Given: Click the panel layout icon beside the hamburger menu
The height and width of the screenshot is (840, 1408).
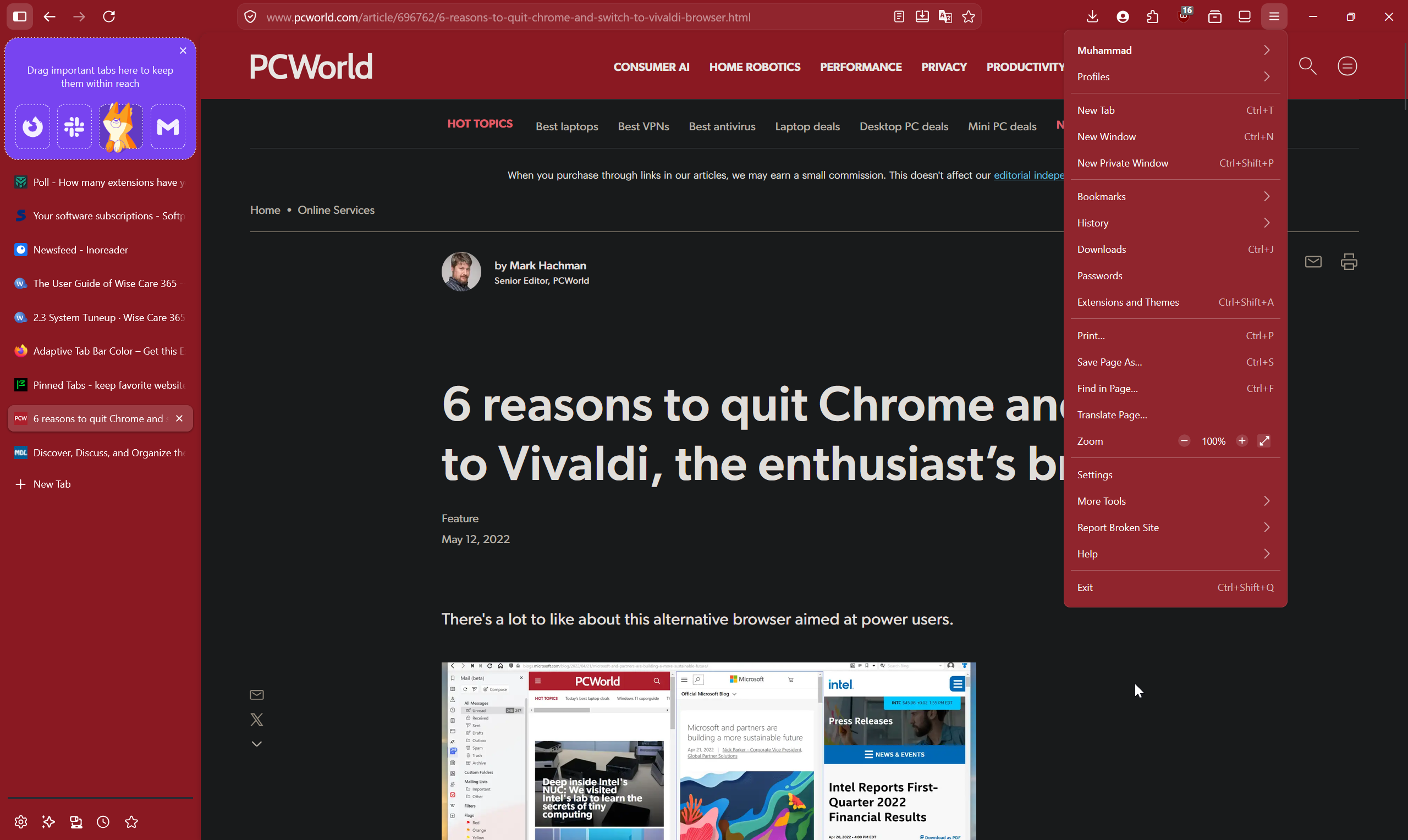Looking at the screenshot, I should [x=1245, y=17].
